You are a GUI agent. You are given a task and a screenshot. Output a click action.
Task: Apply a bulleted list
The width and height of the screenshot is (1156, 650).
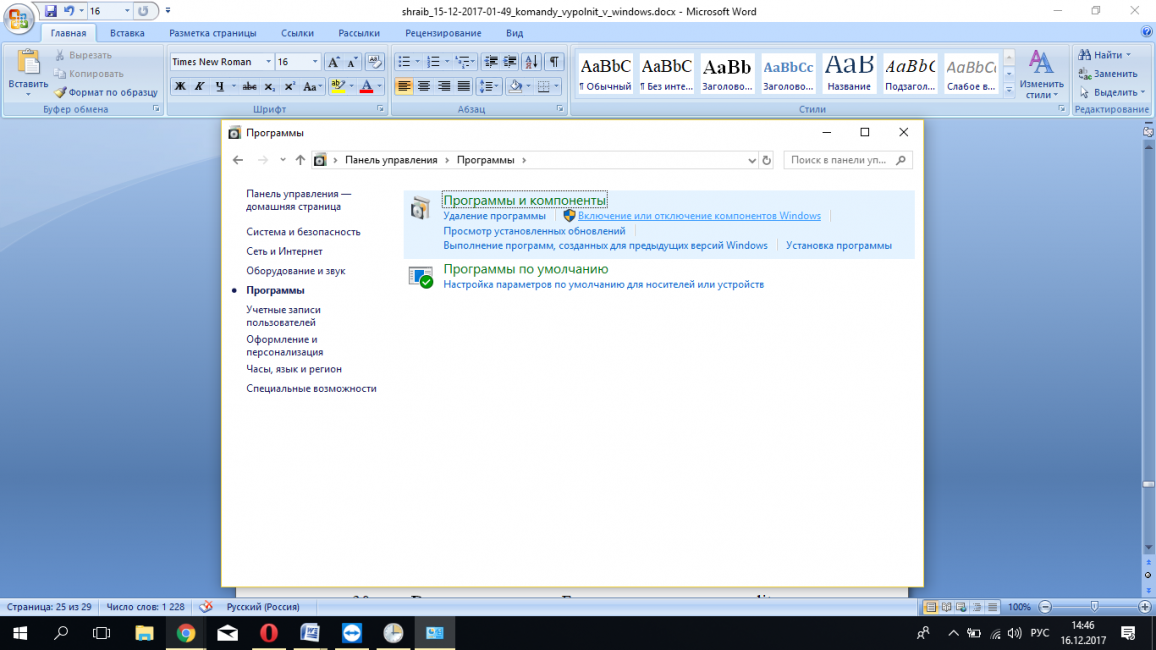(x=404, y=62)
